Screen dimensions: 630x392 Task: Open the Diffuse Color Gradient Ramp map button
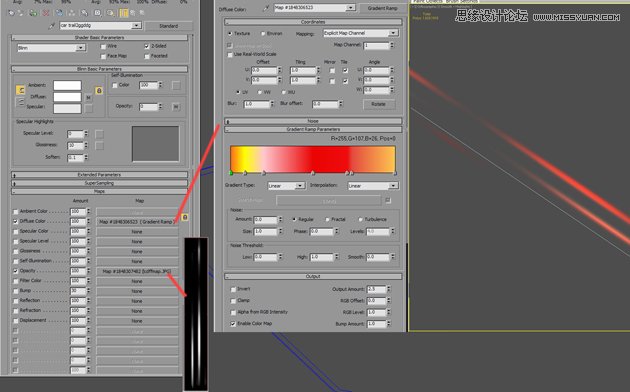tap(137, 222)
